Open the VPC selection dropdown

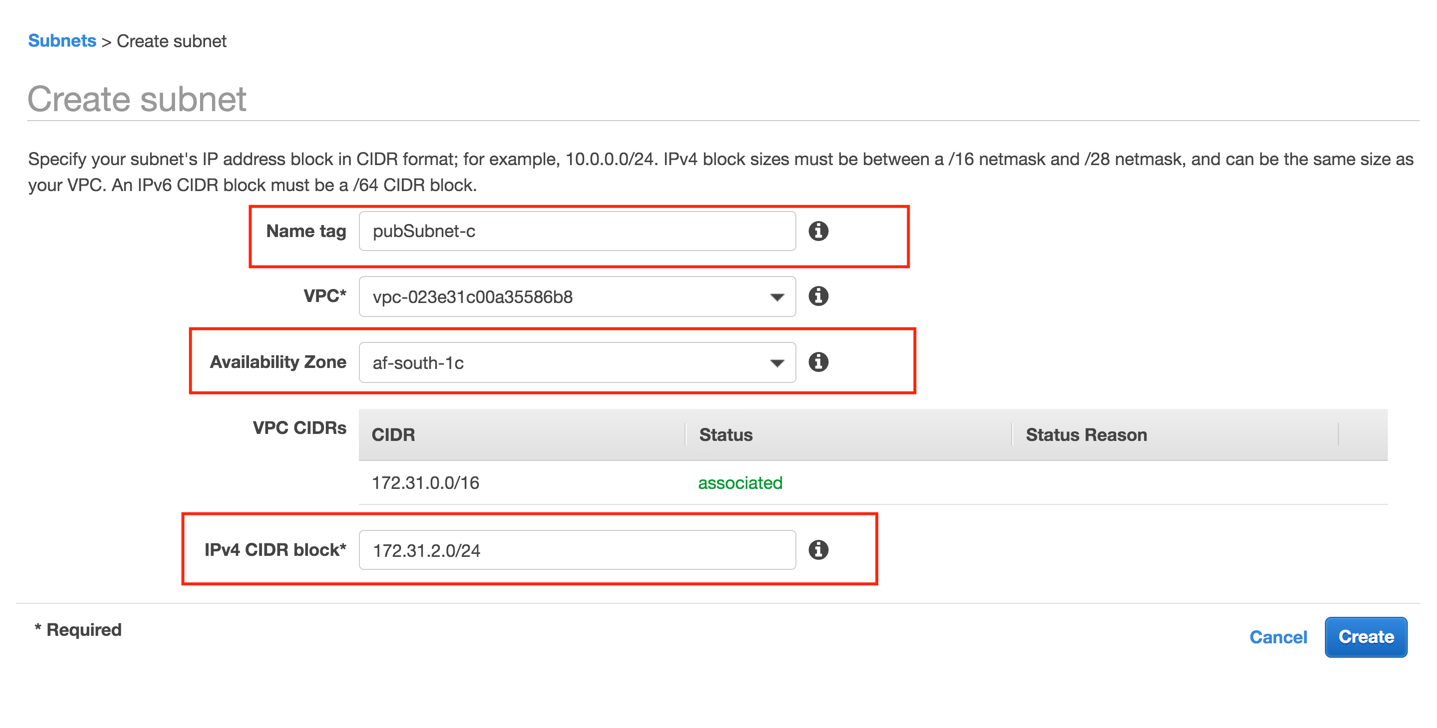click(x=577, y=297)
